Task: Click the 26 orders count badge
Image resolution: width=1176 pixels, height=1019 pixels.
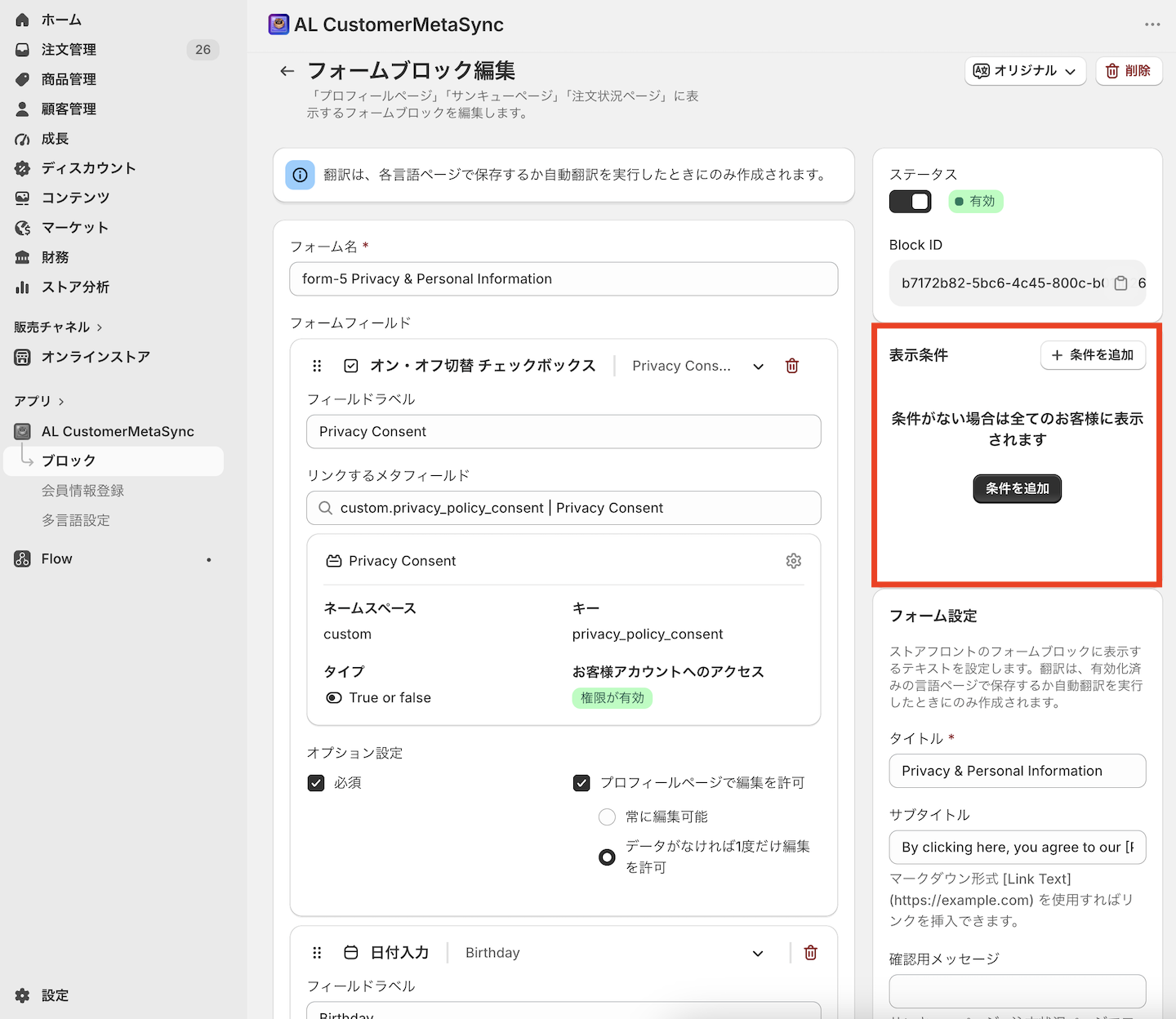Action: click(203, 50)
